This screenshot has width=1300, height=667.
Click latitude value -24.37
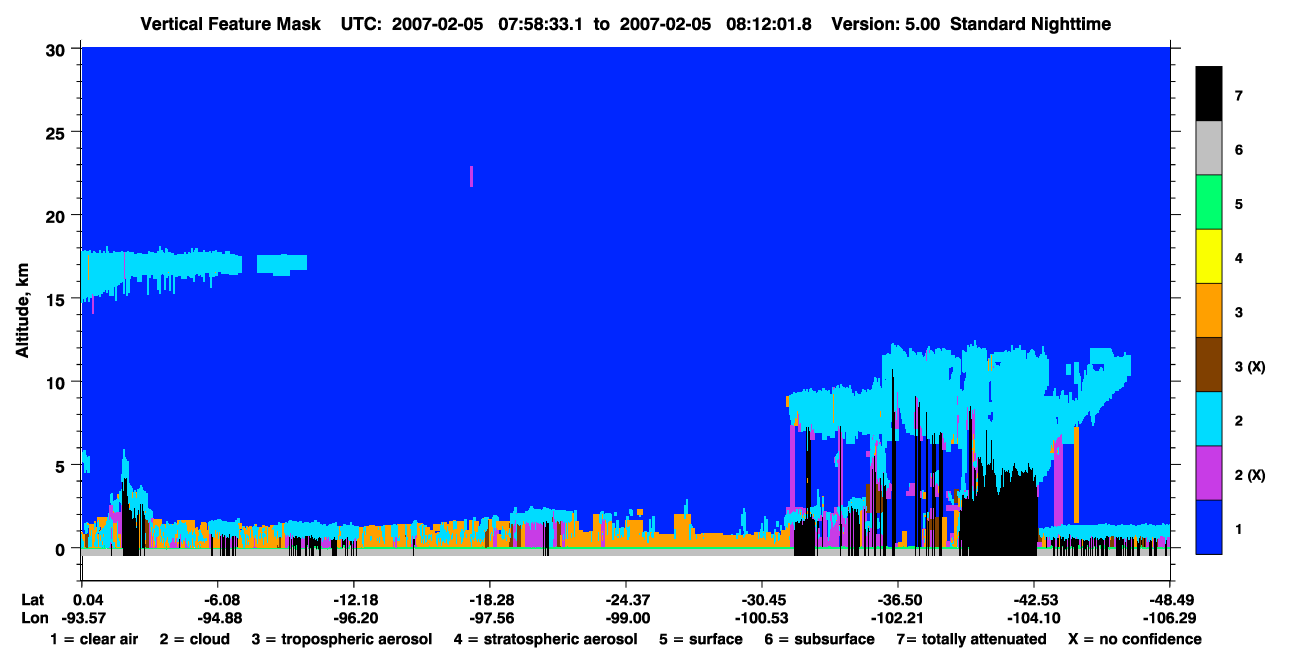pos(626,600)
